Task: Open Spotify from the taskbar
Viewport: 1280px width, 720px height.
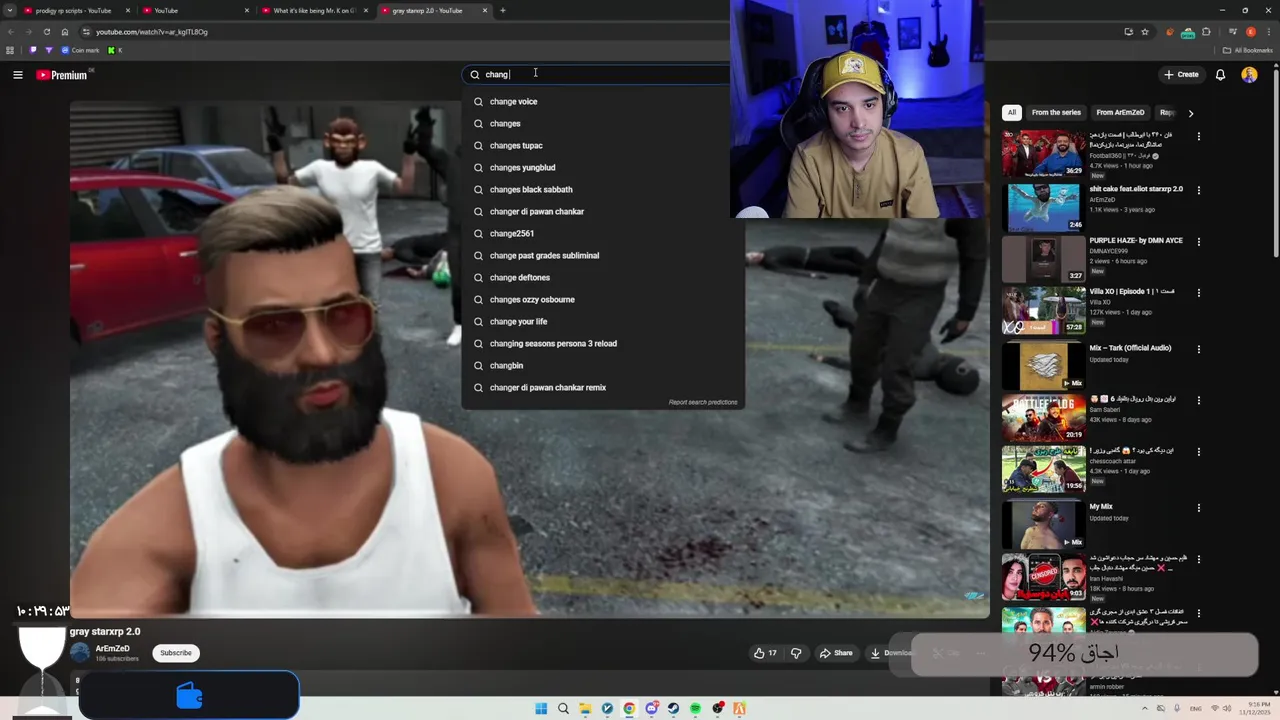Action: click(x=695, y=709)
